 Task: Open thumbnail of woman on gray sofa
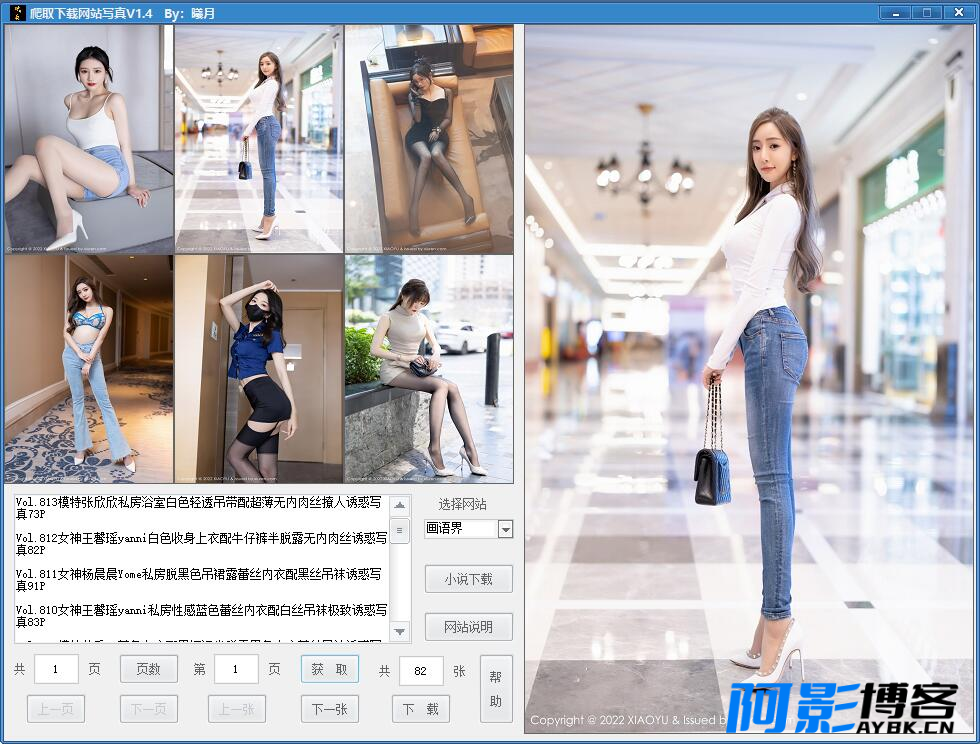89,139
